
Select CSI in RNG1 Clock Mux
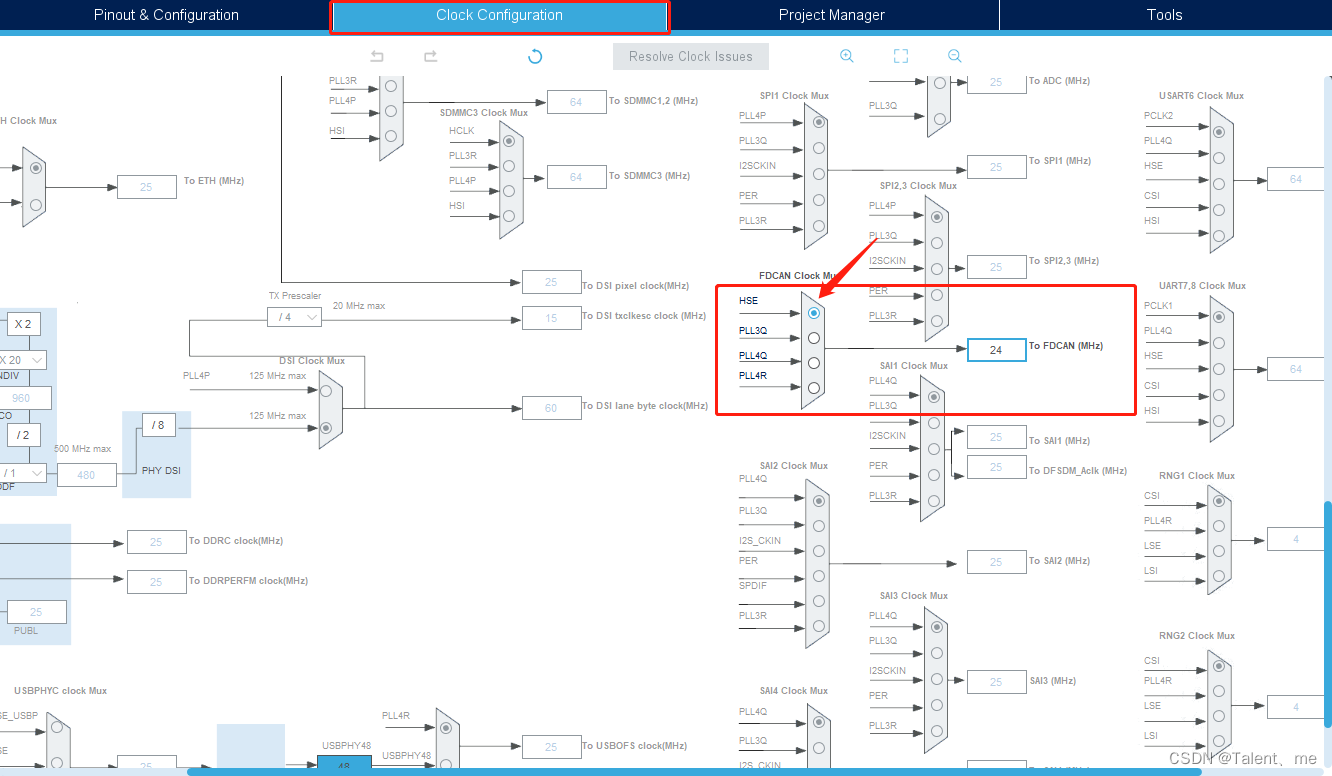[x=1218, y=502]
